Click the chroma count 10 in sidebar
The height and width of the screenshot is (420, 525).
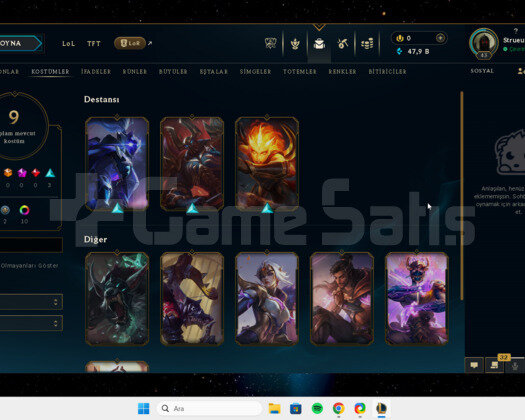click(x=24, y=221)
